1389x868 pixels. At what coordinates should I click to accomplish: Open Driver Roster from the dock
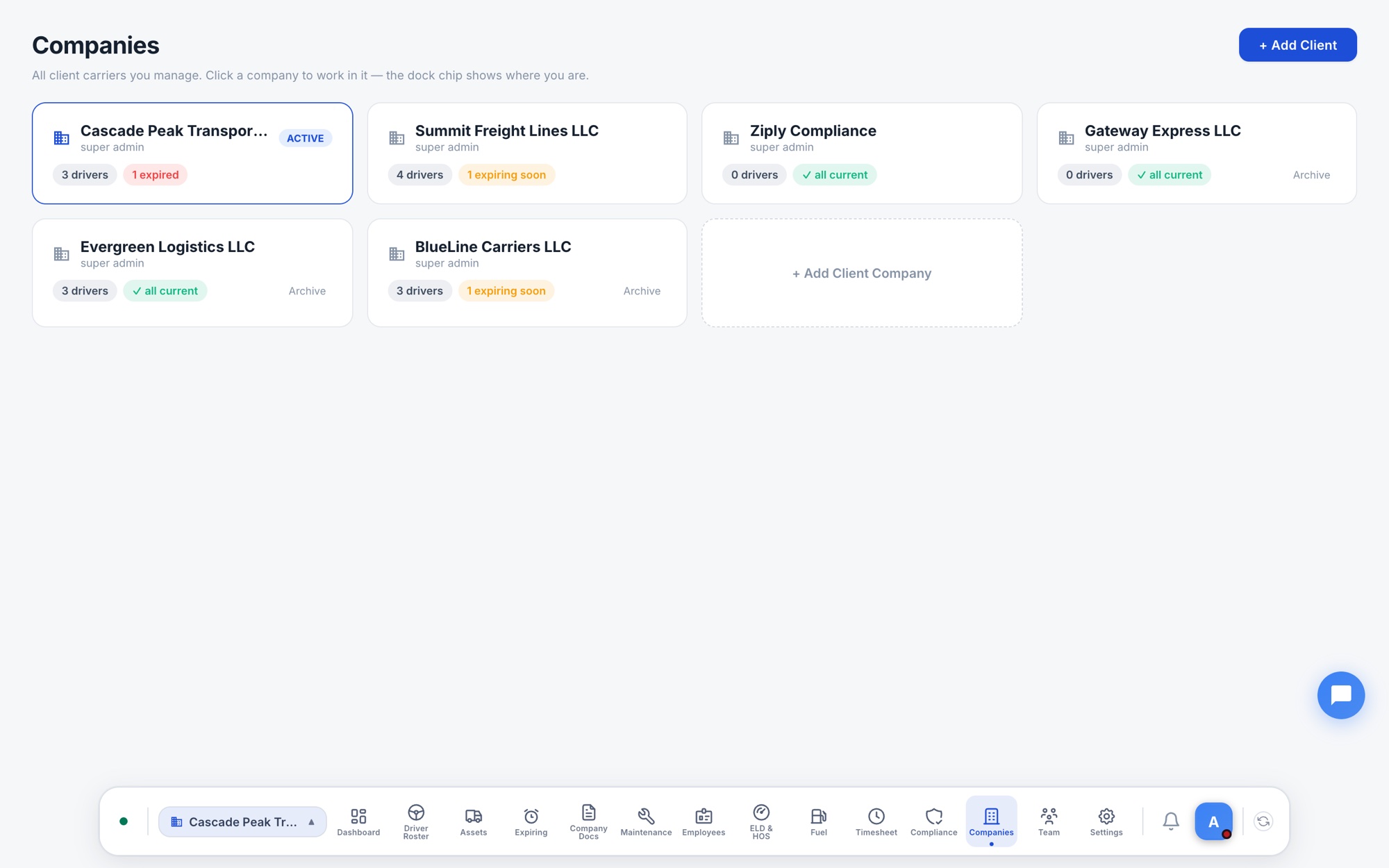point(416,821)
